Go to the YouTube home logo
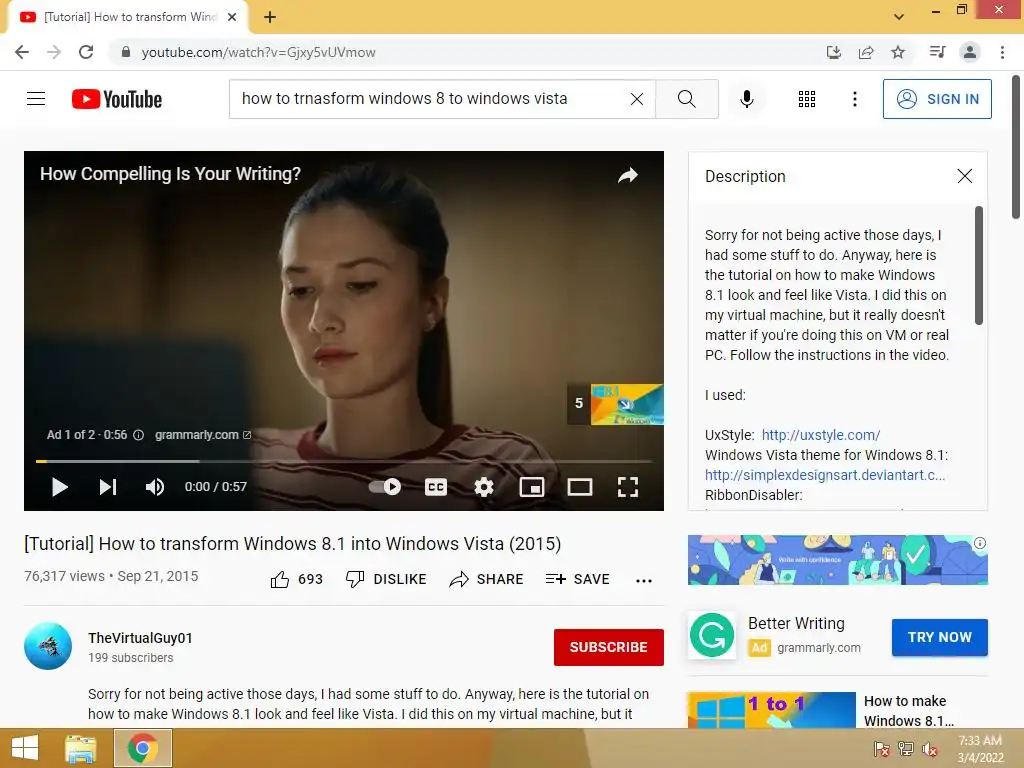The width and height of the screenshot is (1024, 768). point(117,99)
